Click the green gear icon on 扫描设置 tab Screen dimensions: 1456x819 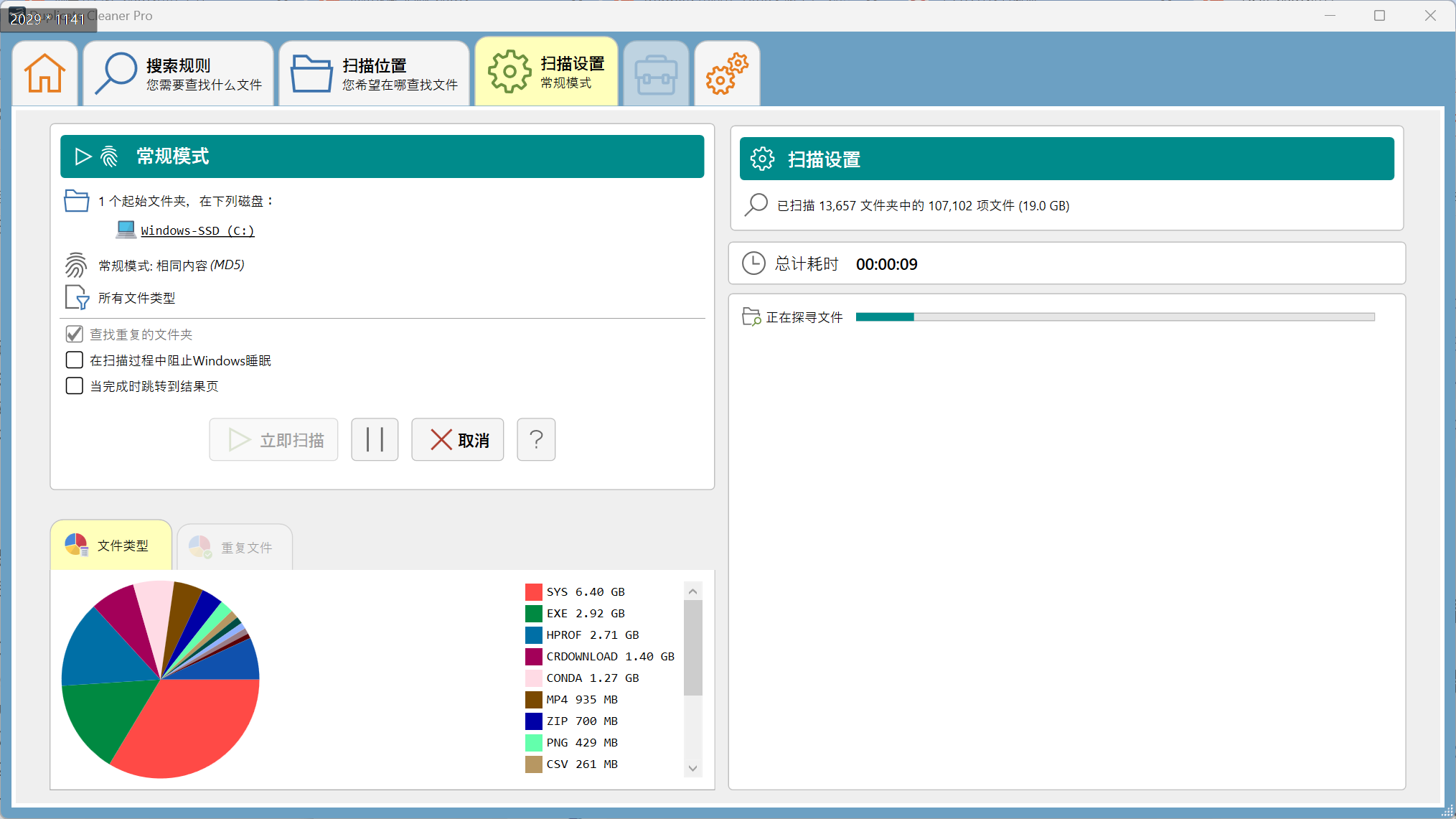tap(509, 71)
